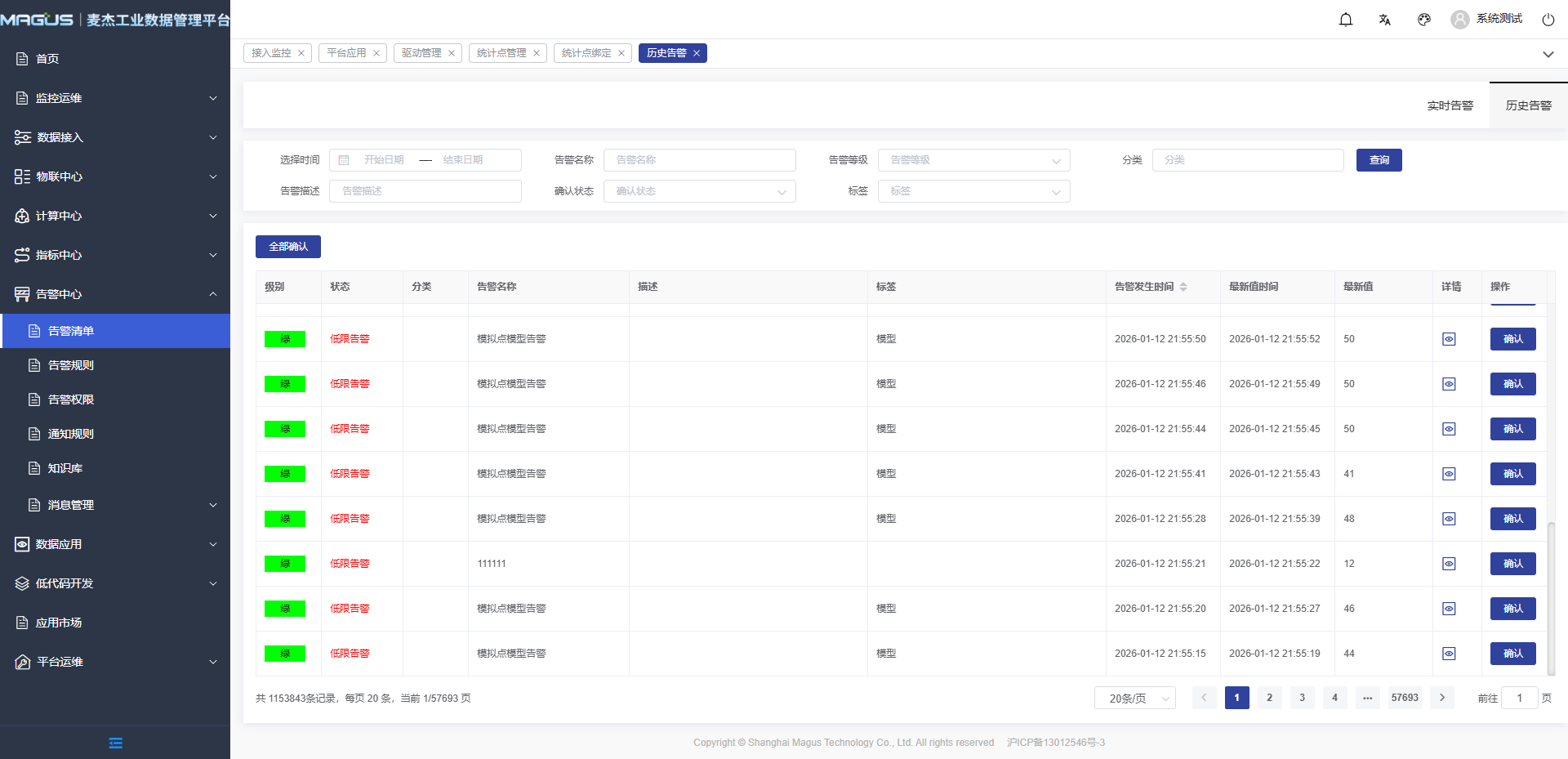Viewport: 1568px width, 759px height.
Task: Click the power logout icon
Action: point(1548,20)
